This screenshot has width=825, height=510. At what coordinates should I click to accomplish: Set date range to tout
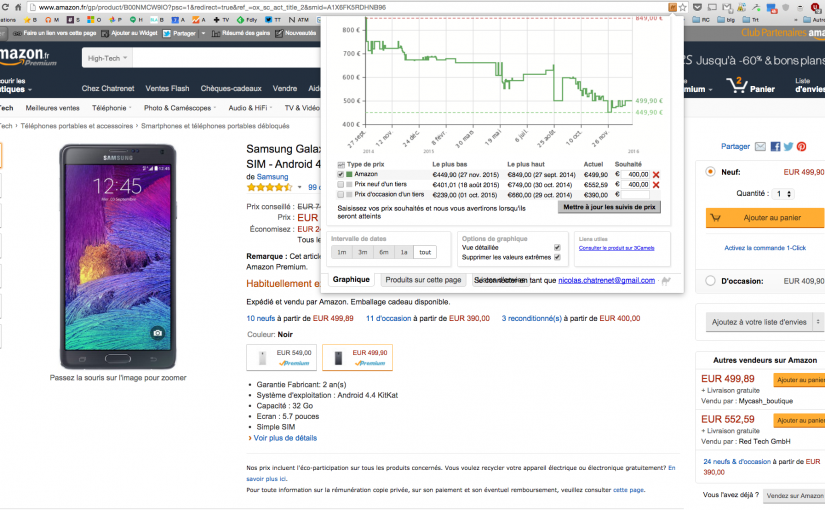(x=425, y=252)
